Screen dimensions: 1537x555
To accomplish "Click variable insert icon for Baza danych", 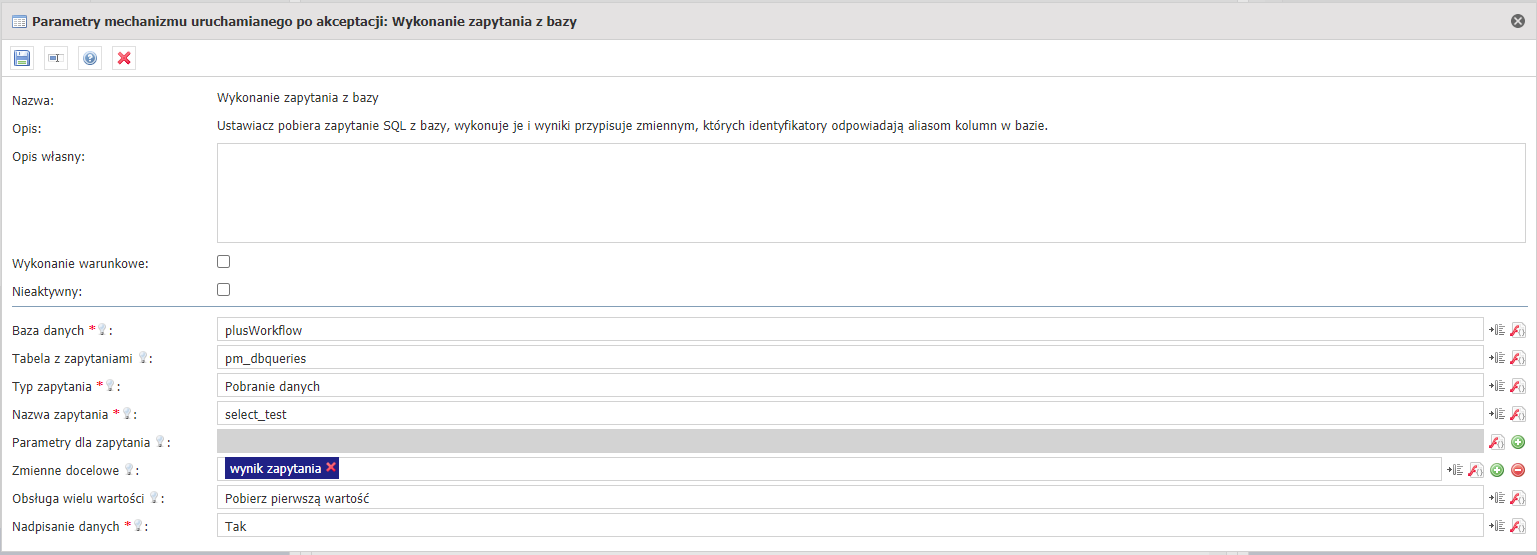I will click(1497, 330).
